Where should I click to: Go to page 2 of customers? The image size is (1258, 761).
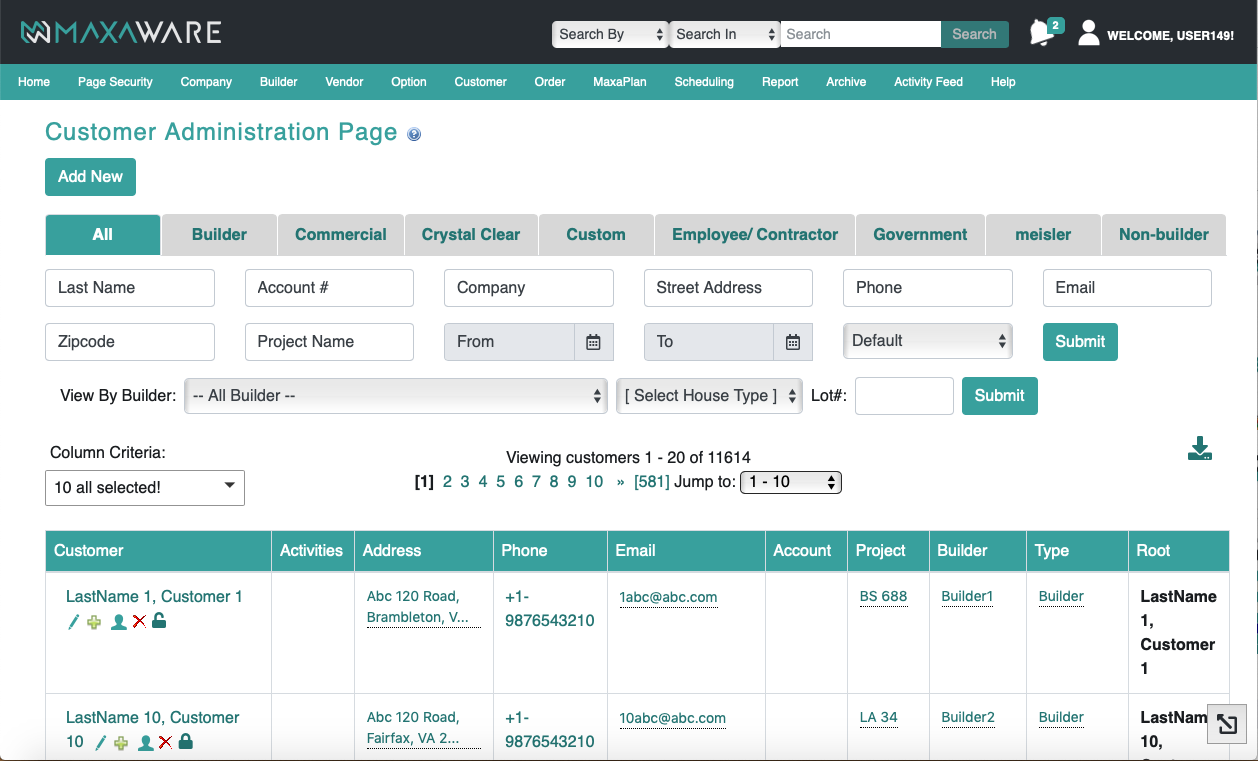click(x=447, y=482)
